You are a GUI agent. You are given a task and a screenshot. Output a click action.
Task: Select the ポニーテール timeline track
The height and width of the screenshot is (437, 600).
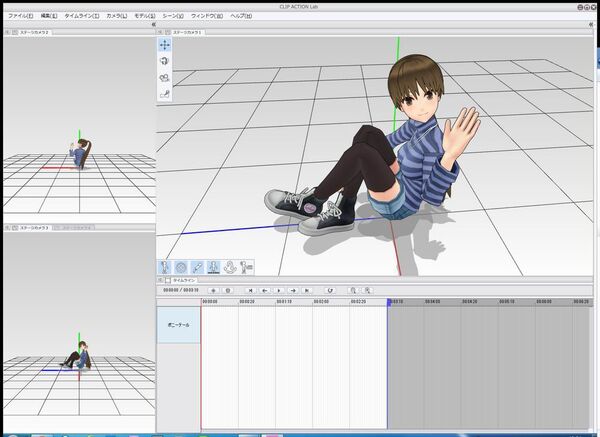tap(178, 324)
